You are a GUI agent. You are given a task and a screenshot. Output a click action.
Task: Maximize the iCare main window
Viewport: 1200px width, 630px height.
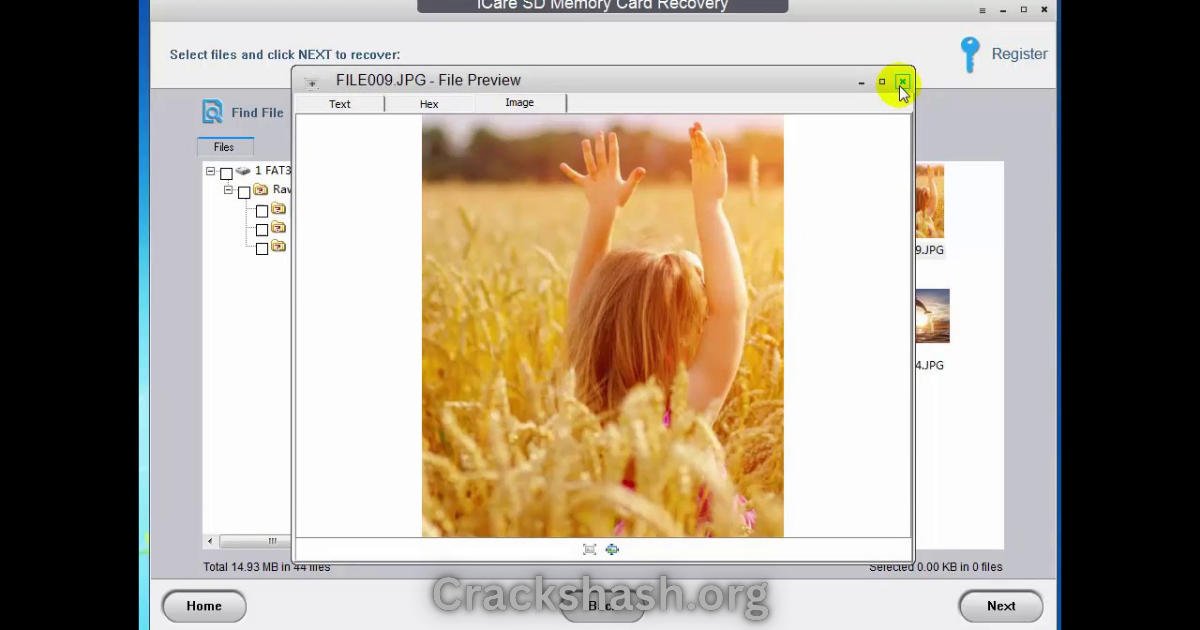point(1024,10)
